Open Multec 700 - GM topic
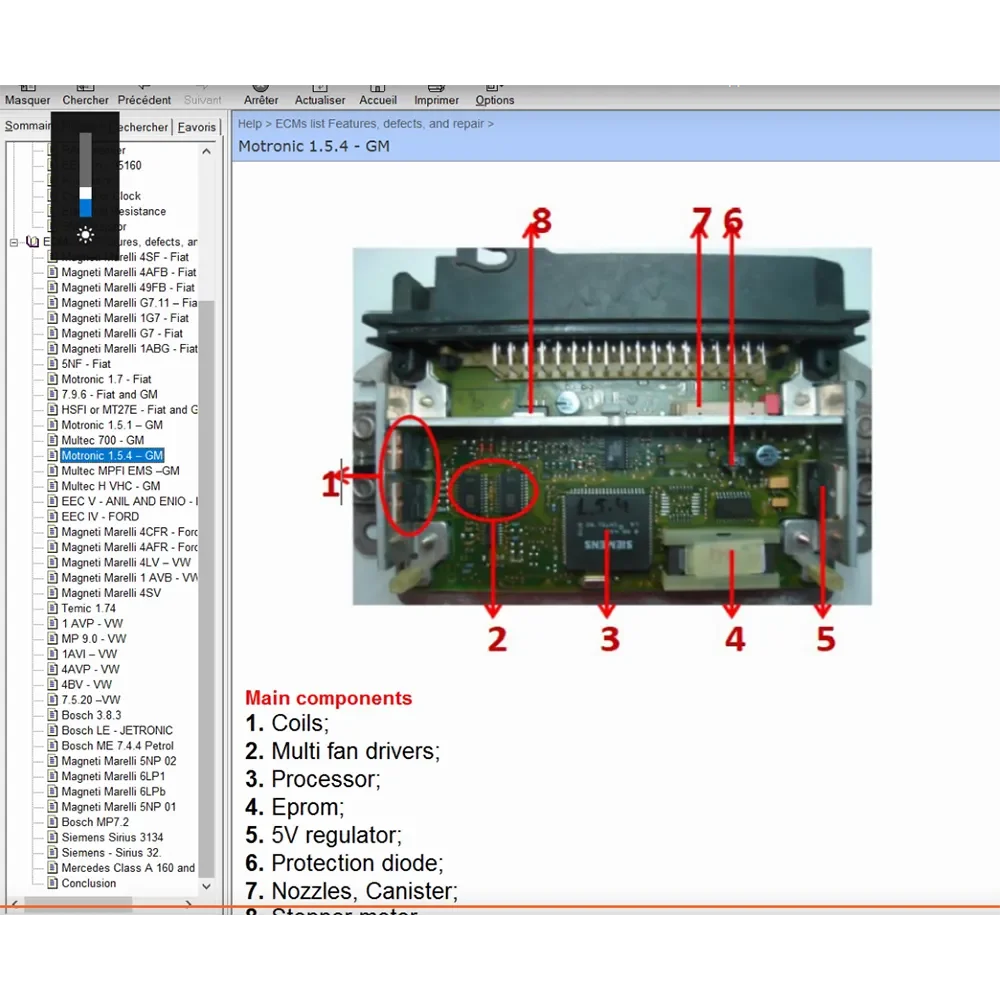The height and width of the screenshot is (1000, 1000). [x=103, y=441]
